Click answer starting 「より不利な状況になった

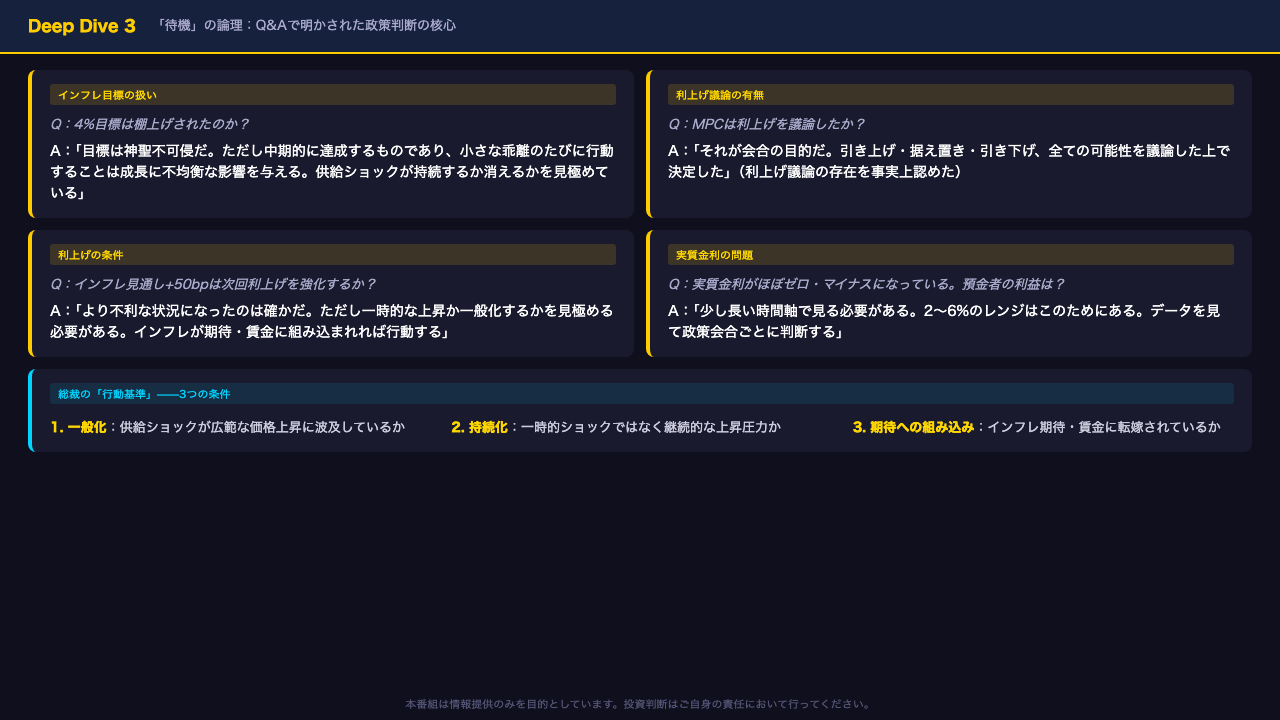coord(333,321)
